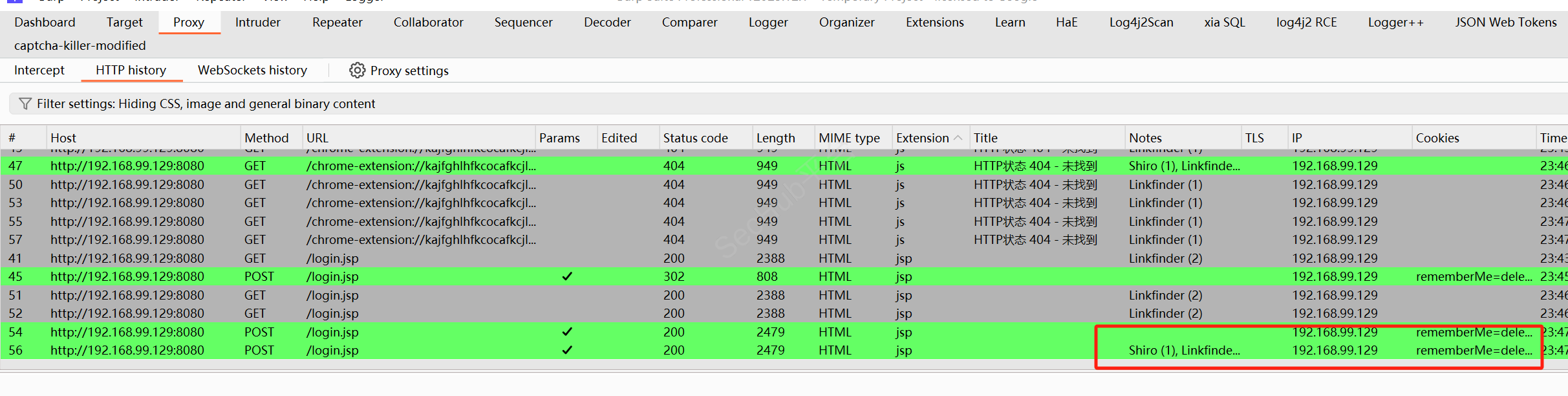Click Params checkmark in row 56

pos(567,351)
